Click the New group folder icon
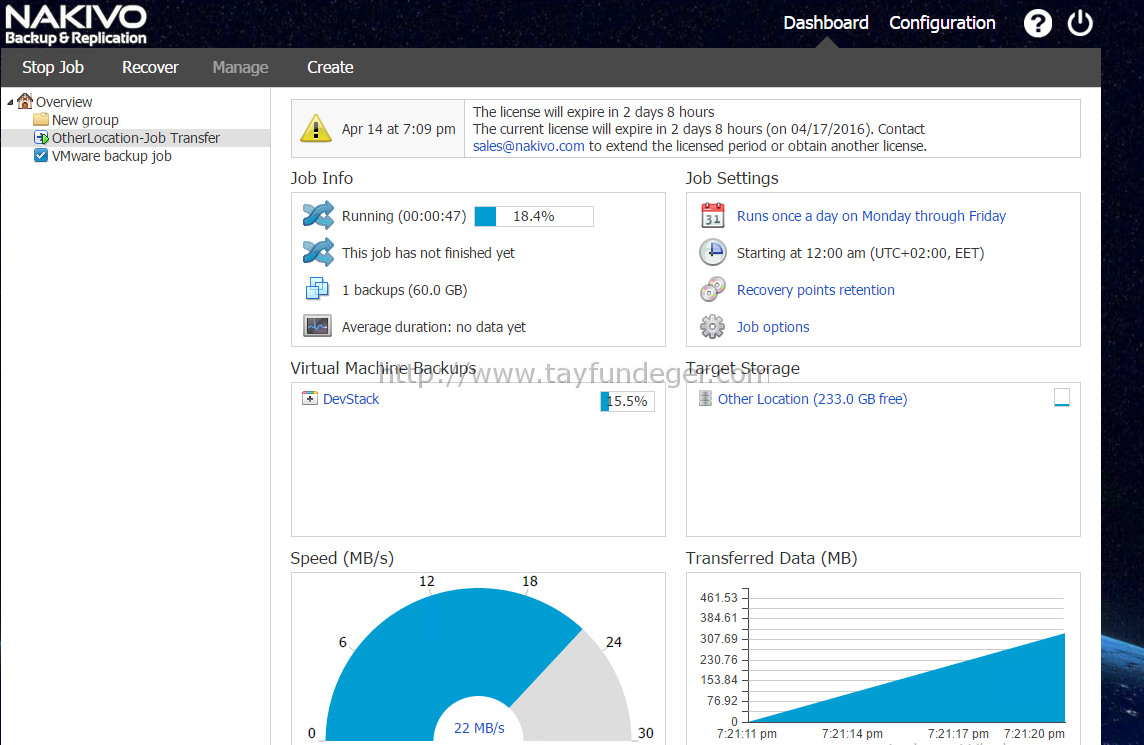This screenshot has height=745, width=1144. pyautogui.click(x=41, y=119)
